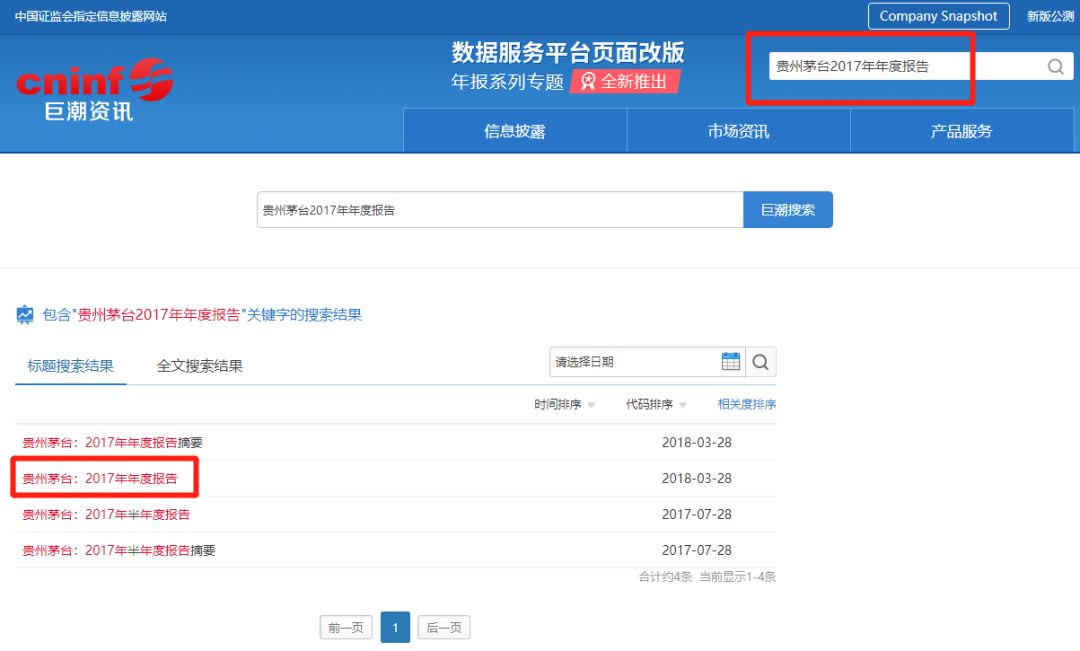The image size is (1080, 651).
Task: Click the 年报系列专题 全新推出 banner
Action: 567,82
